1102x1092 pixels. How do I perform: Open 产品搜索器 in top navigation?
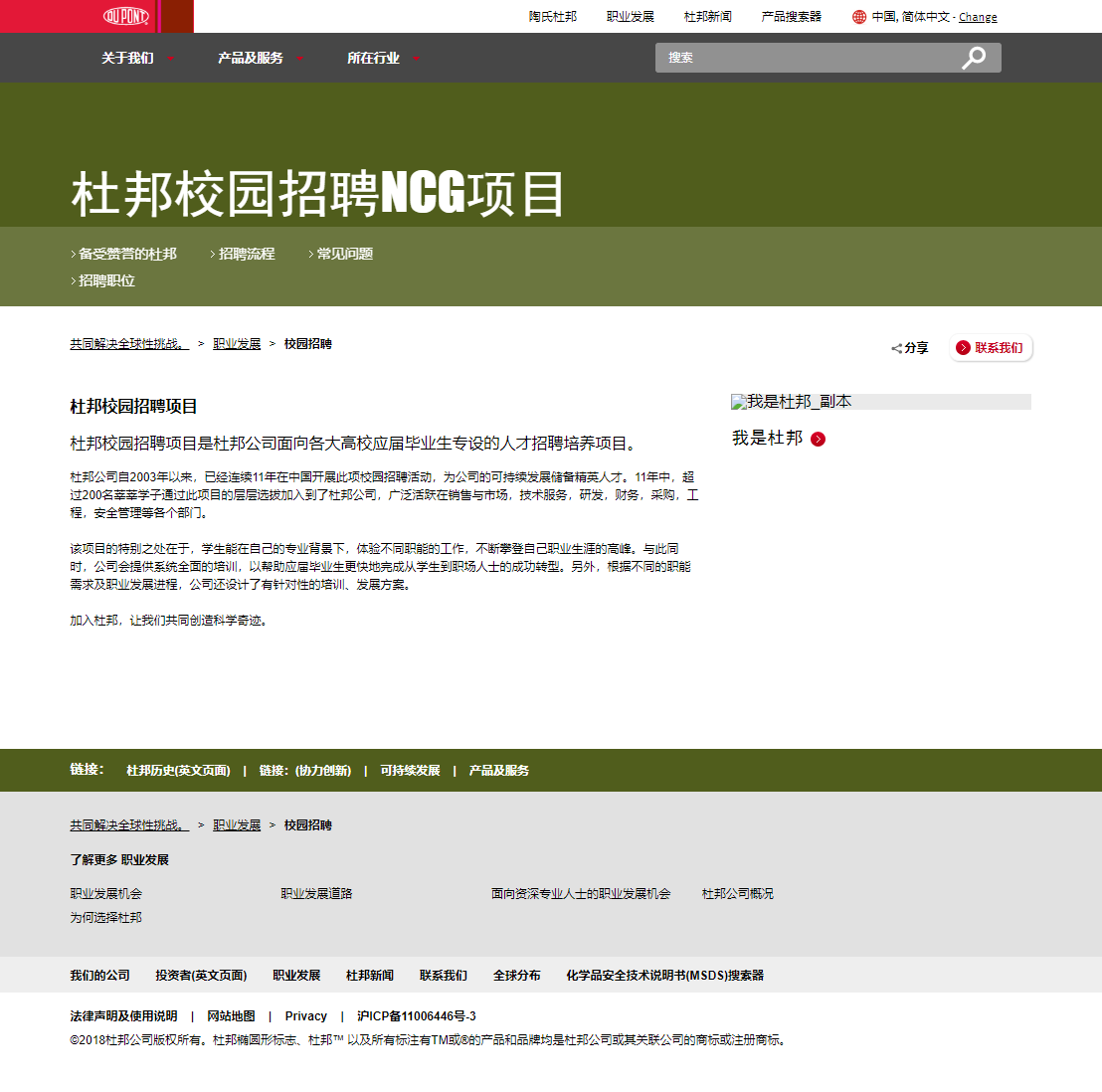791,17
